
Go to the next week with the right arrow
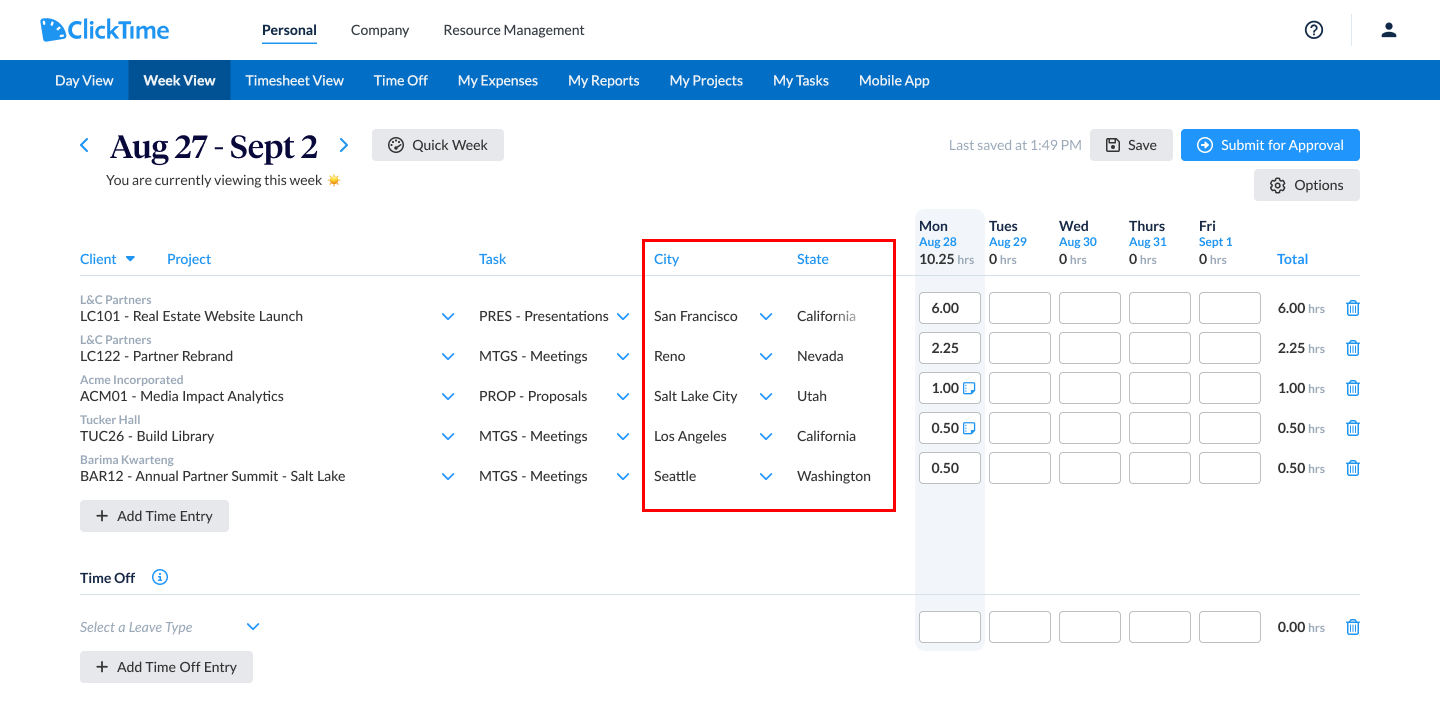pyautogui.click(x=343, y=144)
